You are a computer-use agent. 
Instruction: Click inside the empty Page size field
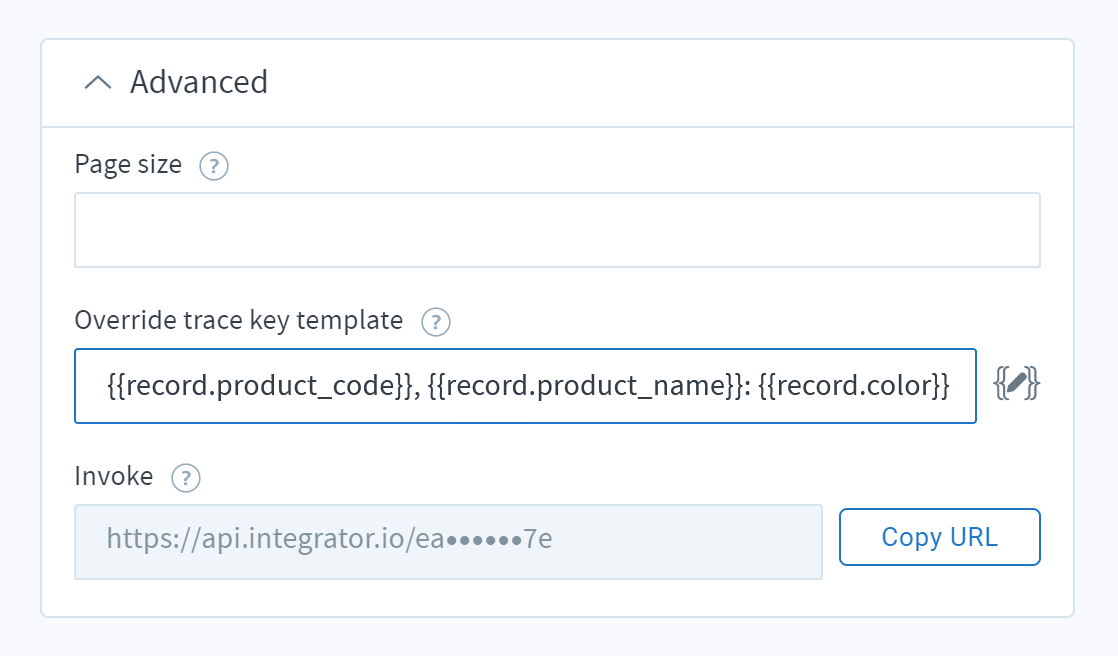tap(556, 229)
